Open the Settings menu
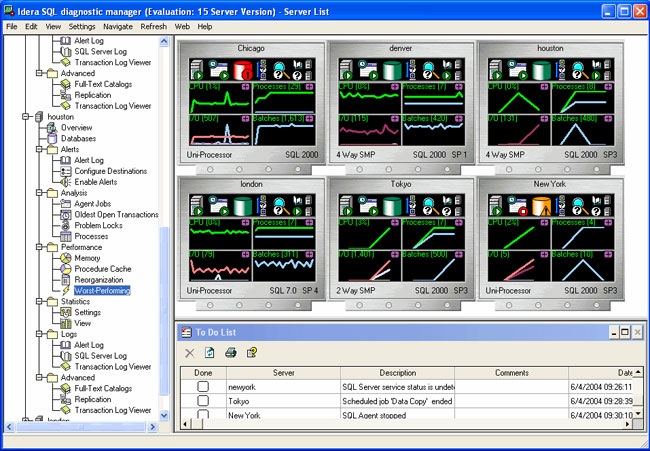This screenshot has width=650, height=451. (x=82, y=27)
